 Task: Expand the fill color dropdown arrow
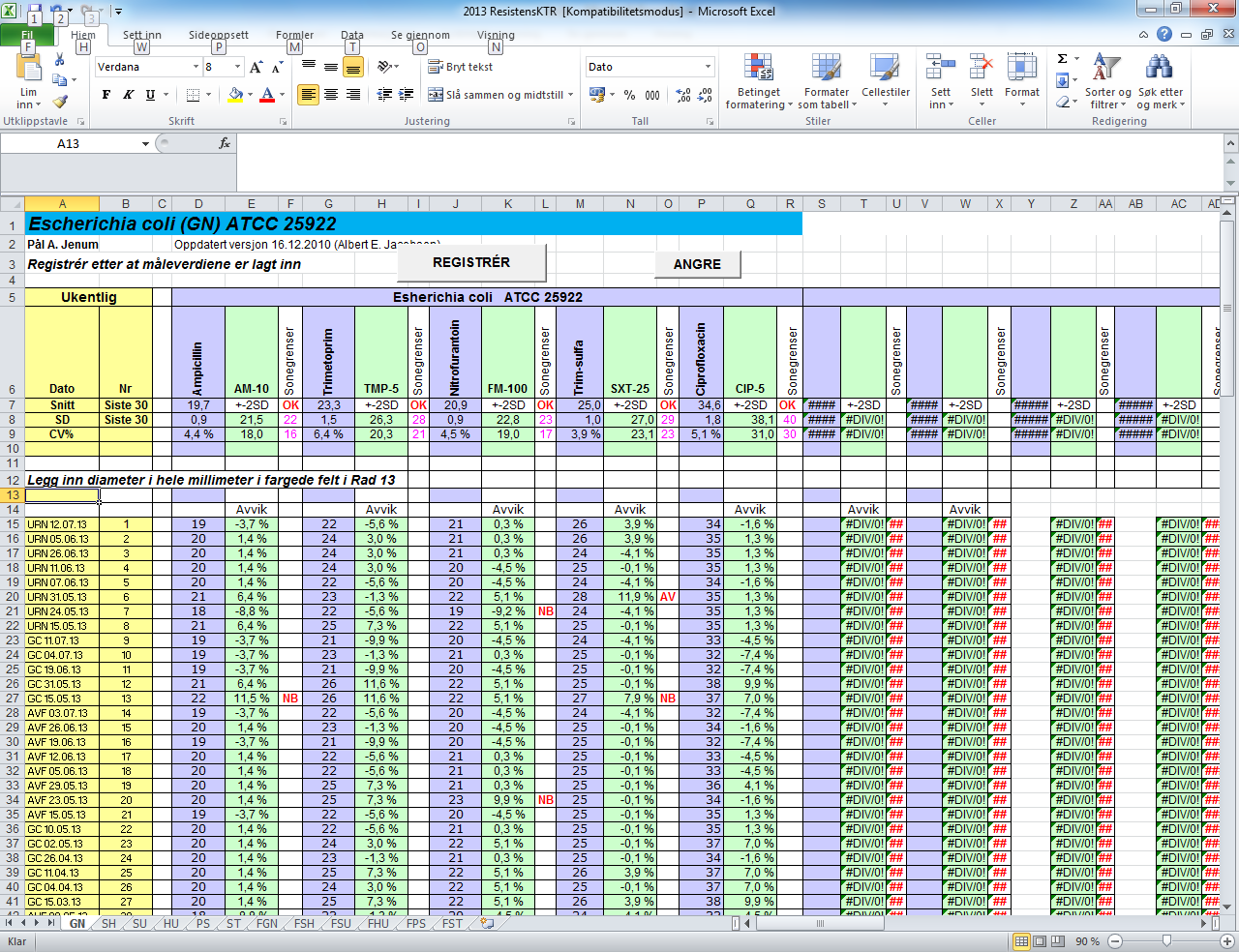250,95
